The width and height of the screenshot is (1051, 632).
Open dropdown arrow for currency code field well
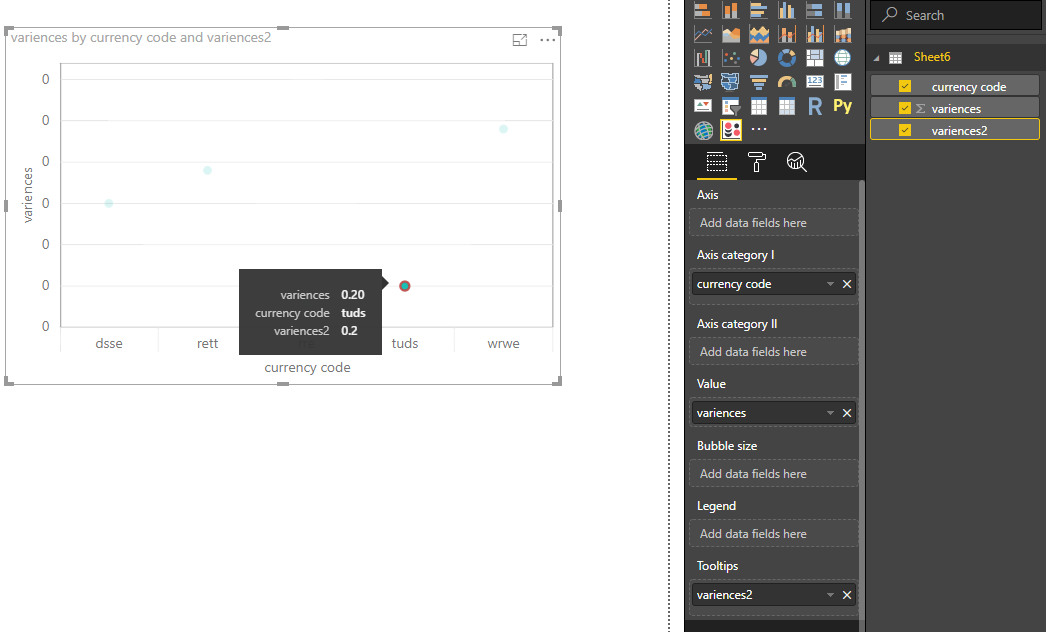coord(830,284)
